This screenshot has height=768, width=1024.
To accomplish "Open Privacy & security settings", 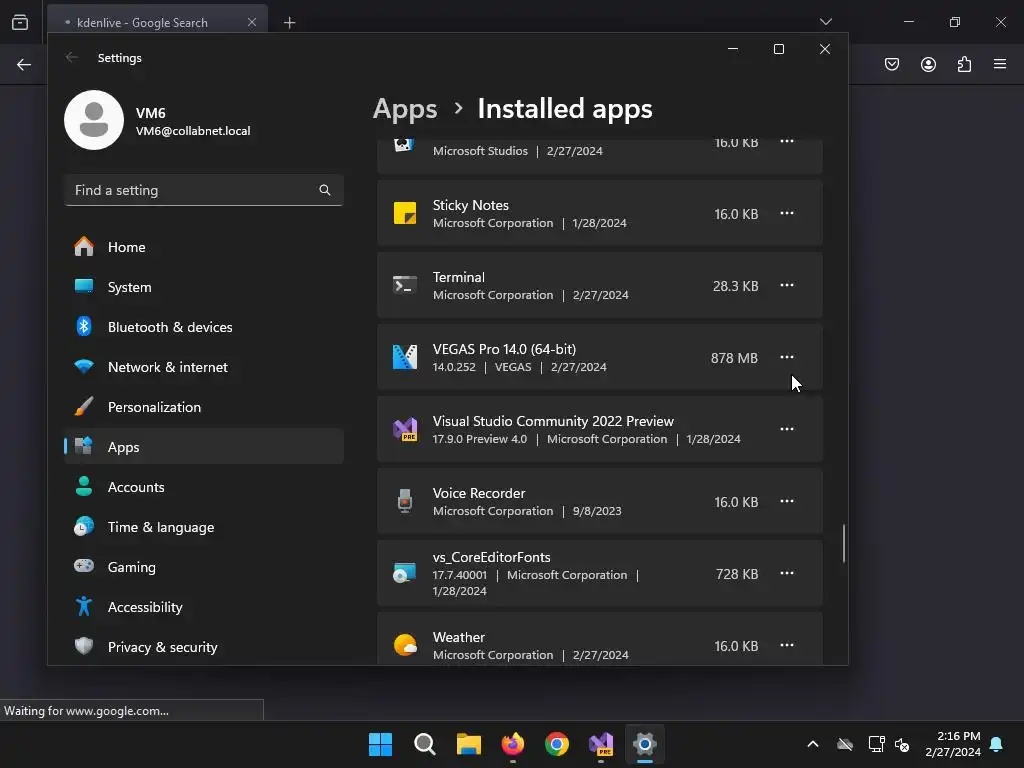I will pyautogui.click(x=204, y=647).
